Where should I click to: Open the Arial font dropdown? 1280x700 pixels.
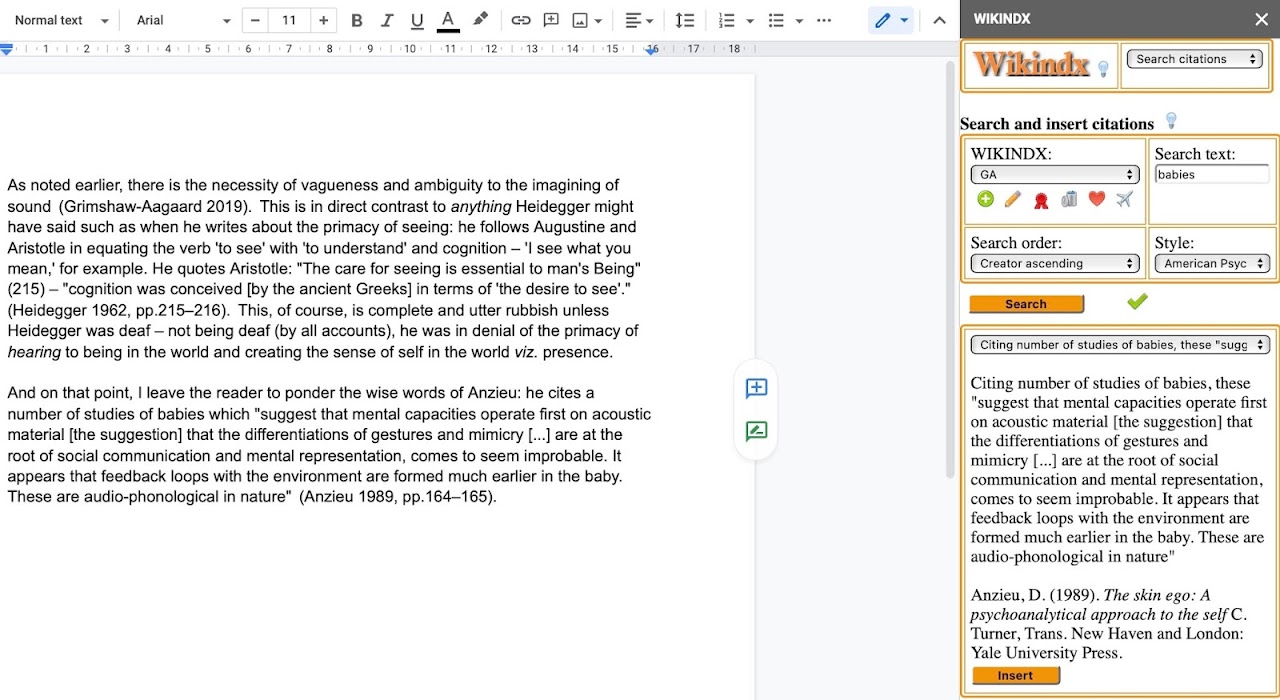tap(183, 20)
